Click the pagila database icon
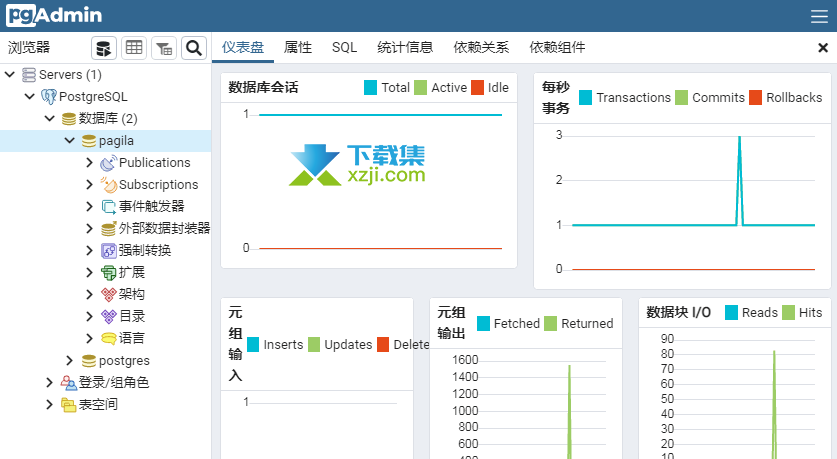 [x=89, y=141]
